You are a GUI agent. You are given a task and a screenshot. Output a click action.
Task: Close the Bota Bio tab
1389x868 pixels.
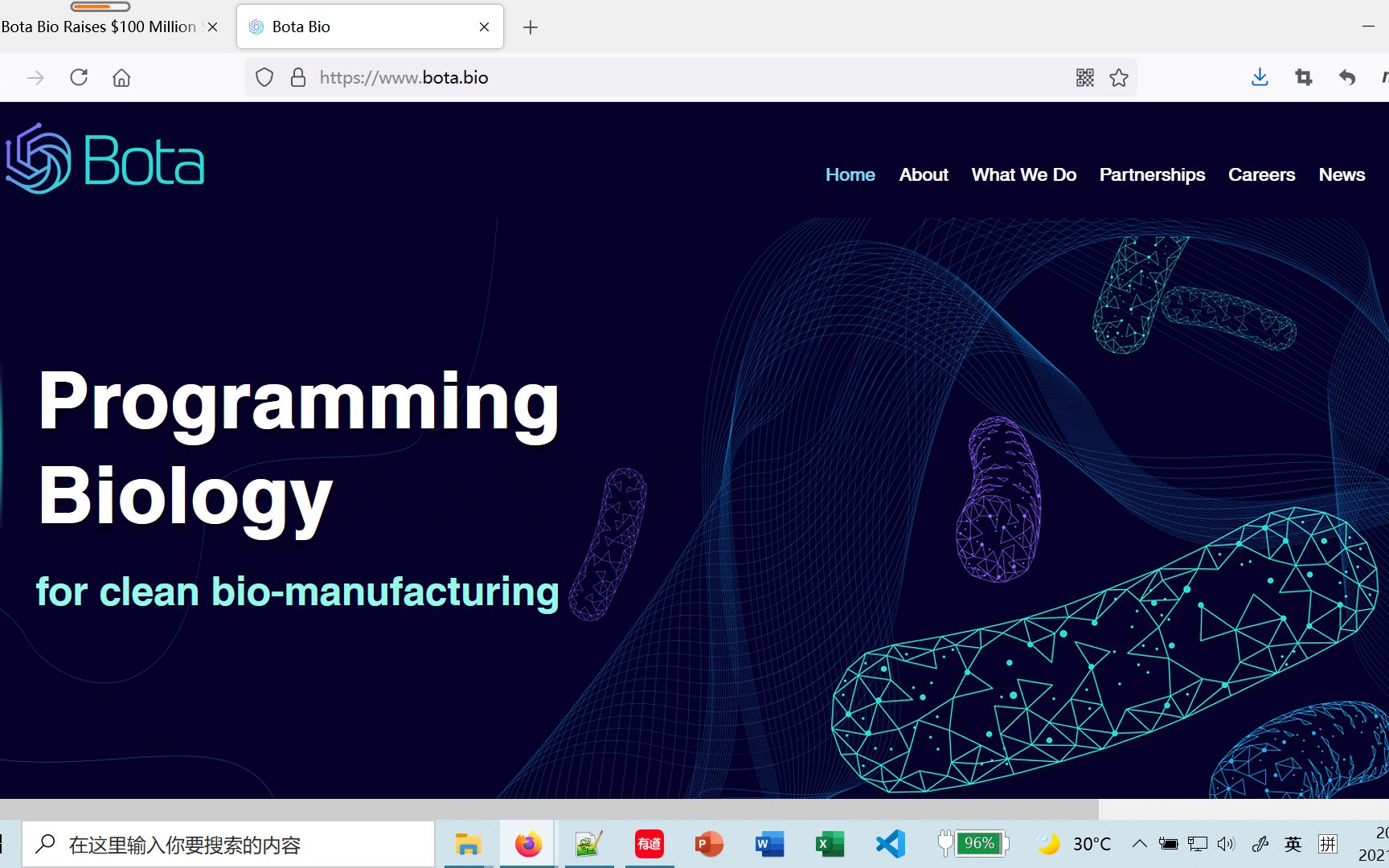(x=484, y=27)
